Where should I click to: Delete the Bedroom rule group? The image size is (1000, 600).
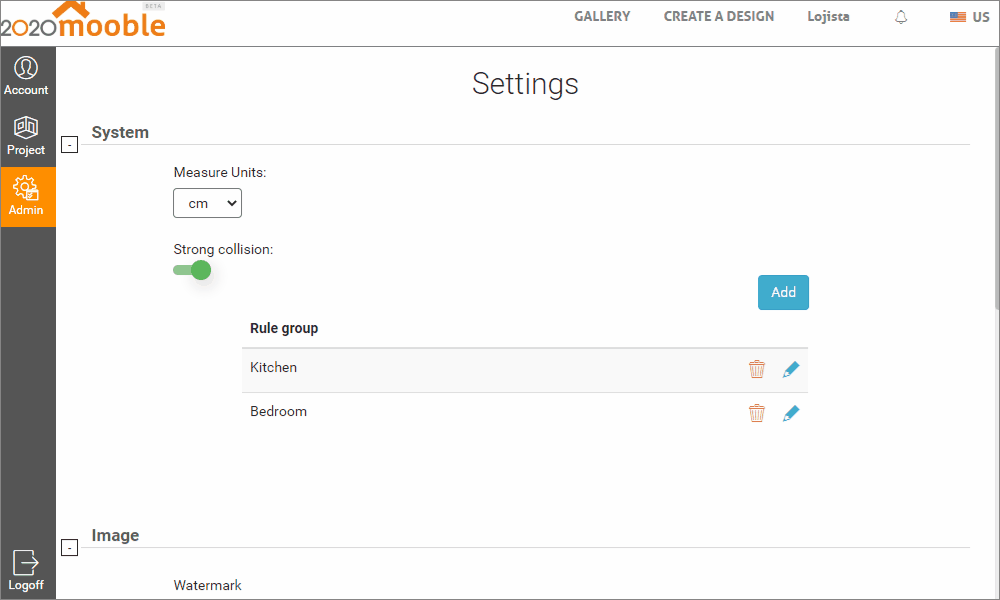coord(757,413)
